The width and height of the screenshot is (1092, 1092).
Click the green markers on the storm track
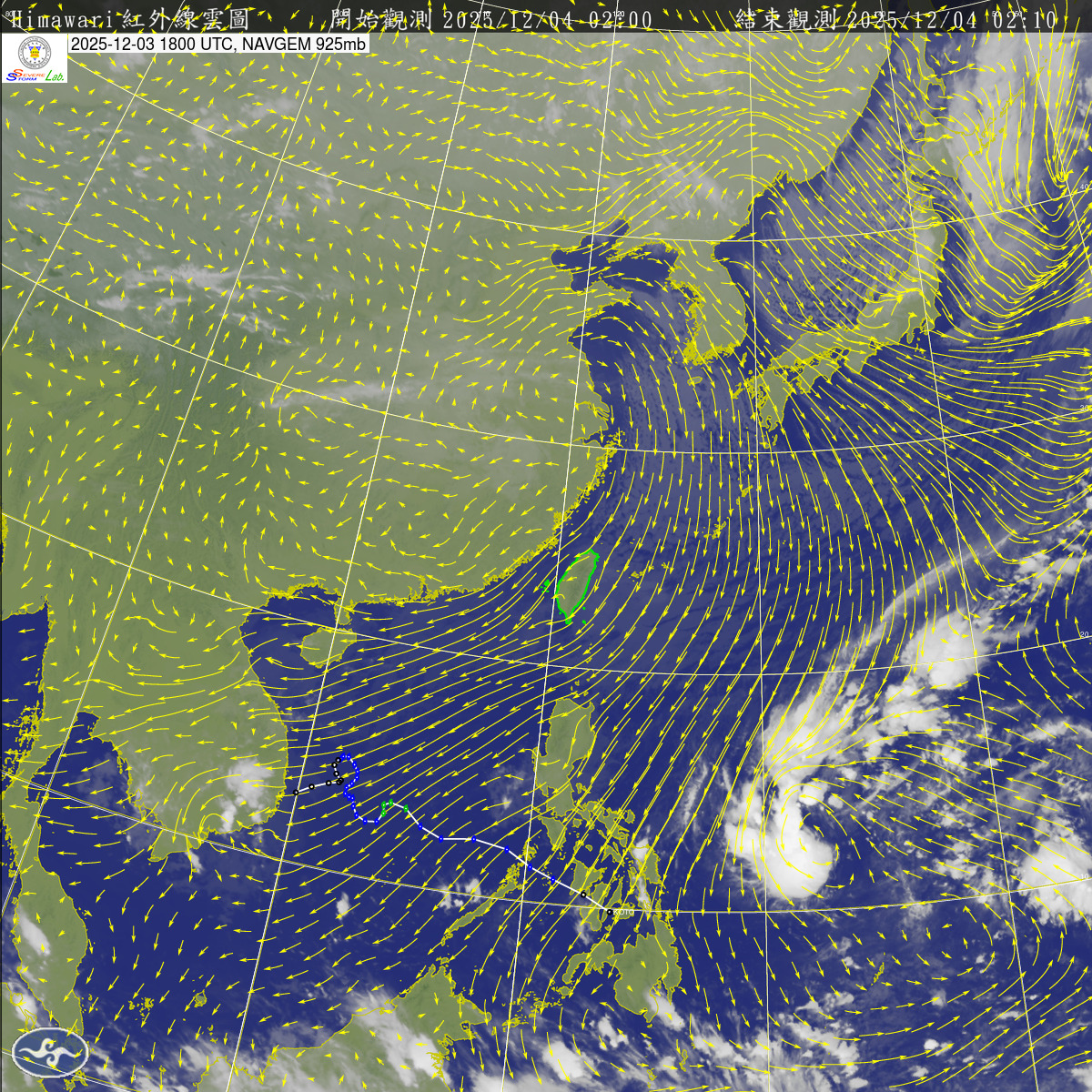391,804
